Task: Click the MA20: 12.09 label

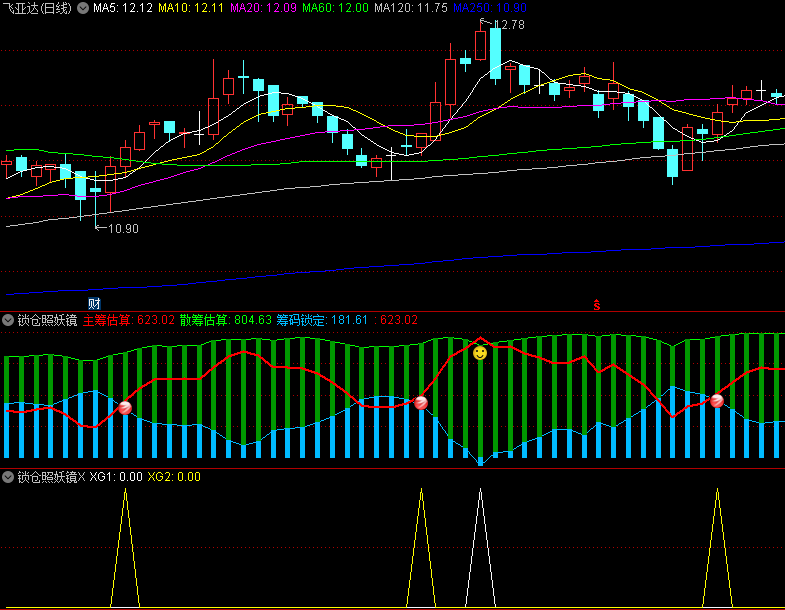Action: point(263,8)
